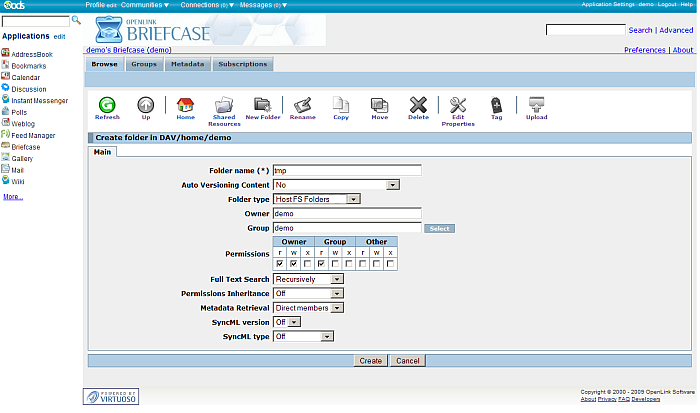Image resolution: width=700 pixels, height=413 pixels.
Task: Open the Folder type dropdown
Action: (x=316, y=199)
